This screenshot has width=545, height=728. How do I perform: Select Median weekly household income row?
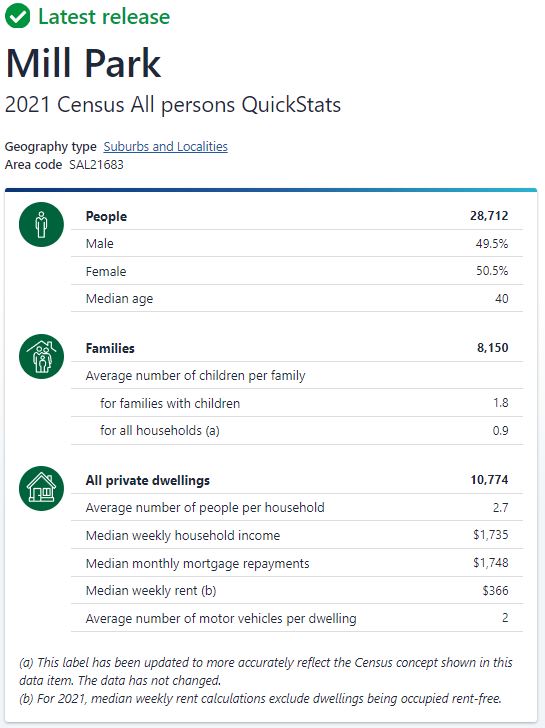tap(297, 535)
